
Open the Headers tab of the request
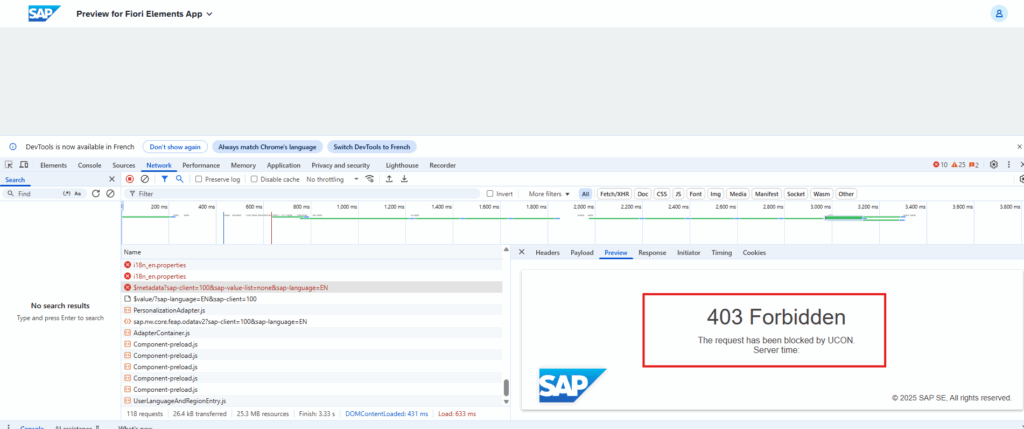pos(547,253)
